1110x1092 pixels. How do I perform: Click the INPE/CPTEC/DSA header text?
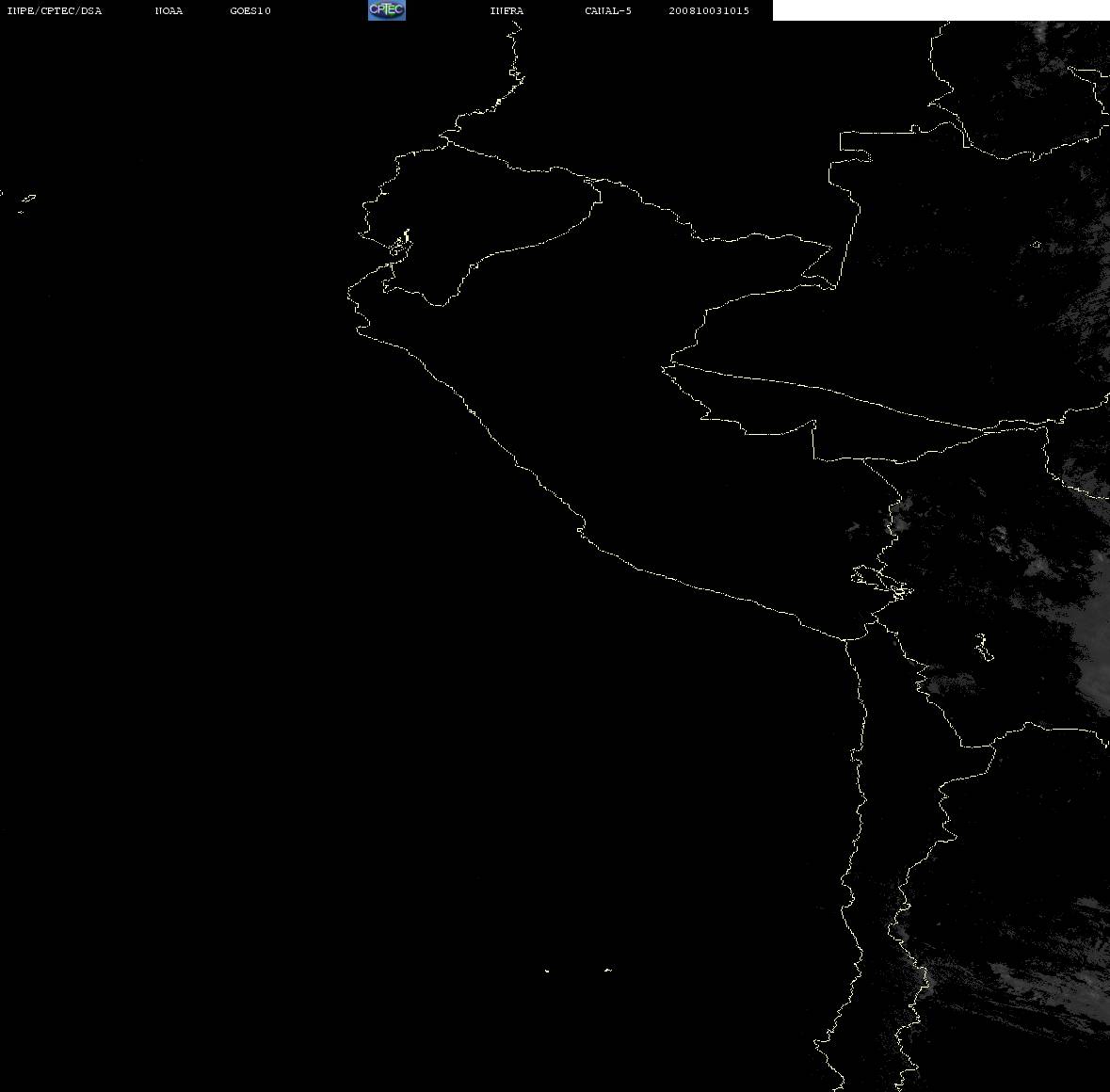click(55, 10)
